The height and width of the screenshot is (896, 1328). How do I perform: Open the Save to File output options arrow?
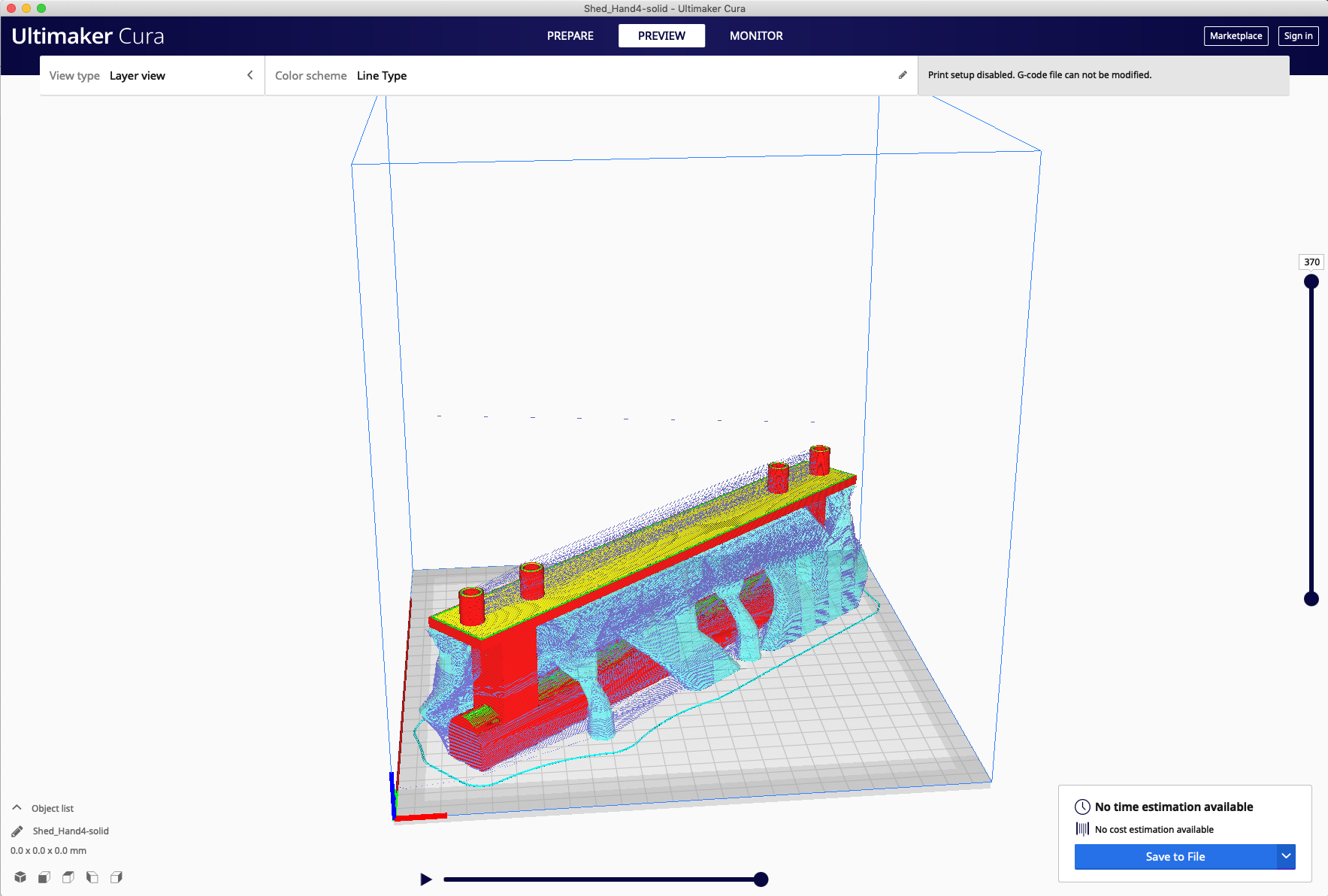(1286, 857)
